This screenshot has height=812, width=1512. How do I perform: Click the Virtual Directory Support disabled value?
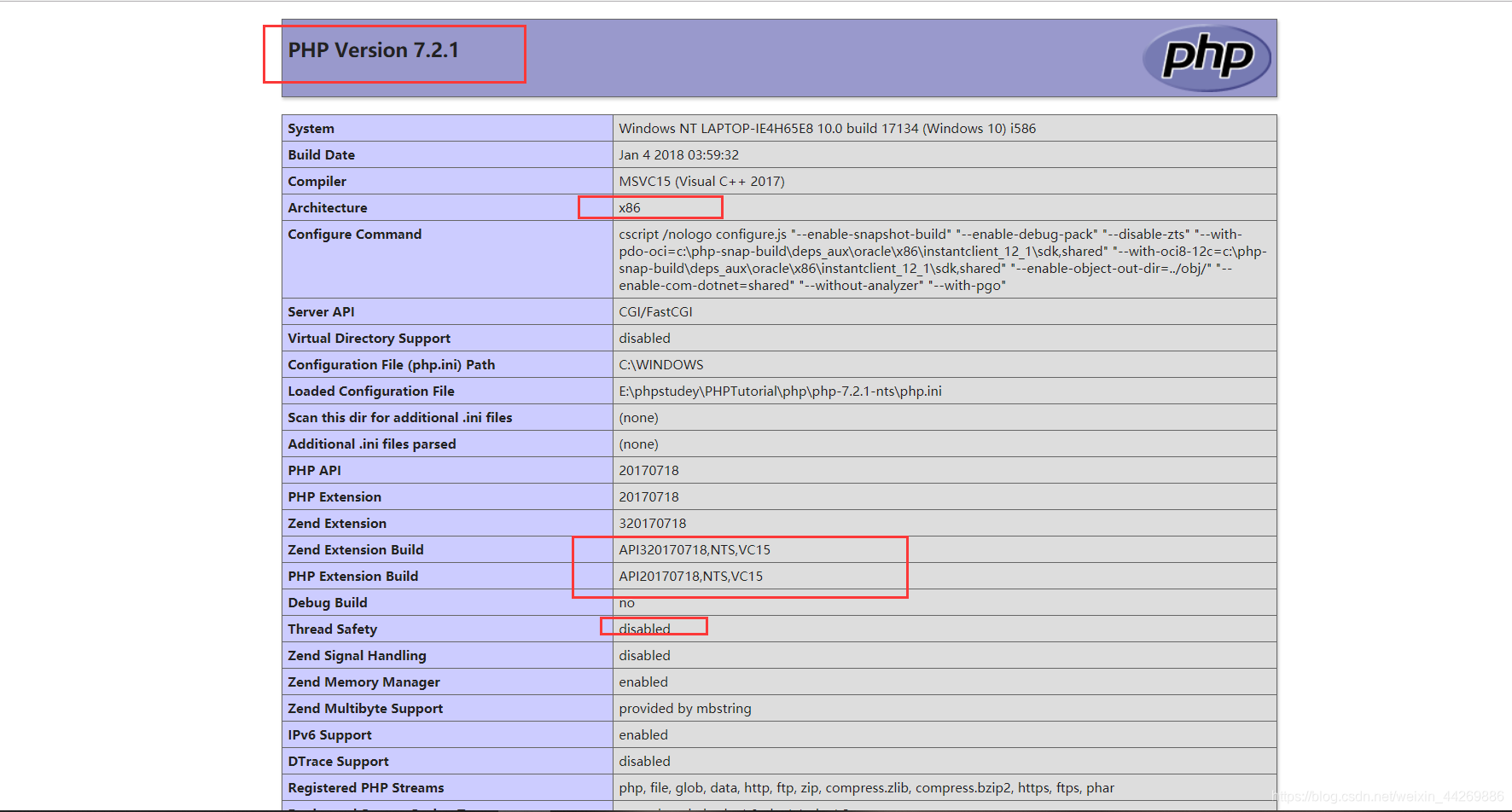pos(644,338)
